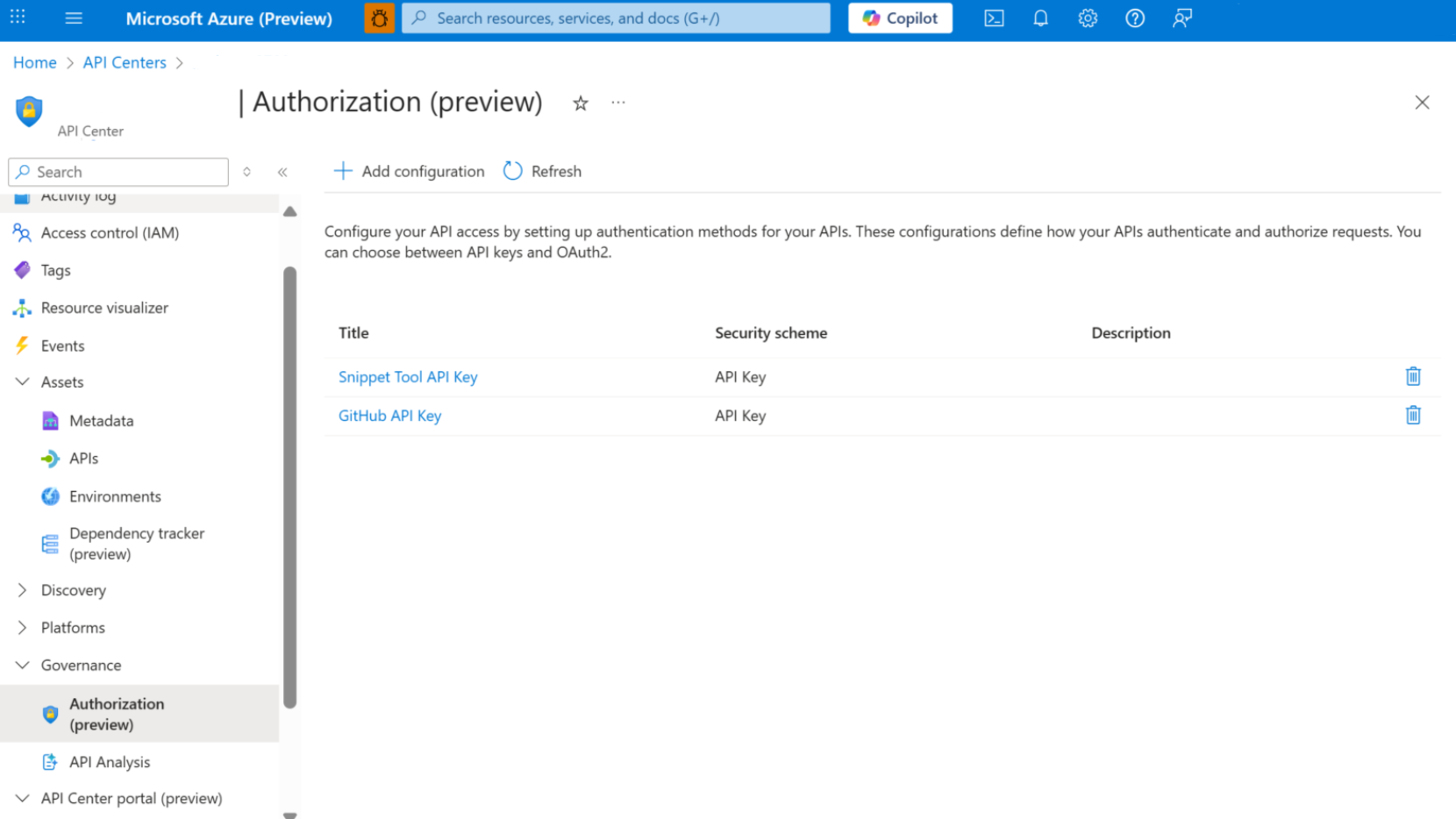Open Azure settings gear icon
The width and height of the screenshot is (1456, 819).
pos(1087,18)
